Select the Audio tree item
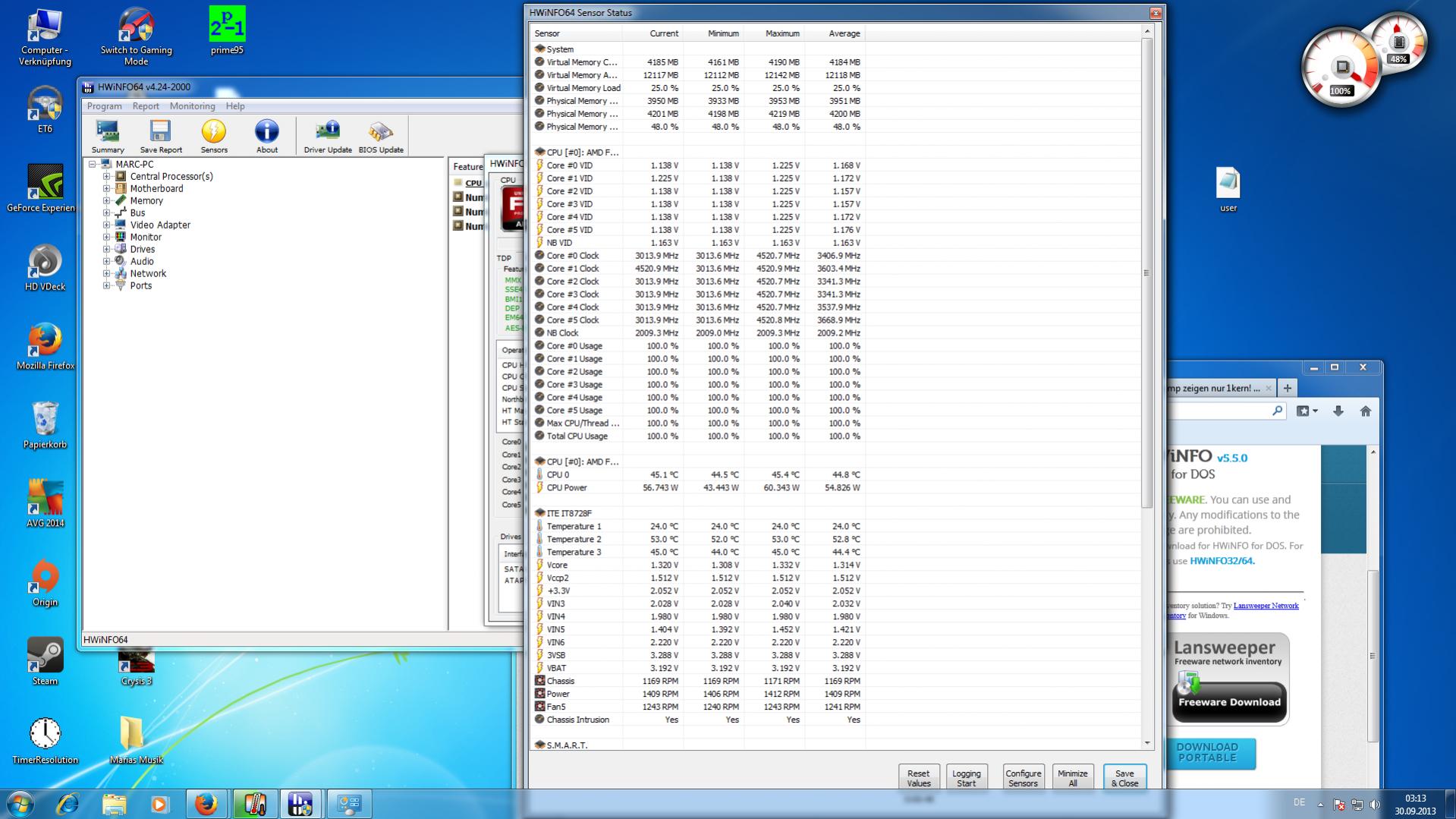This screenshot has width=1456, height=819. [142, 261]
